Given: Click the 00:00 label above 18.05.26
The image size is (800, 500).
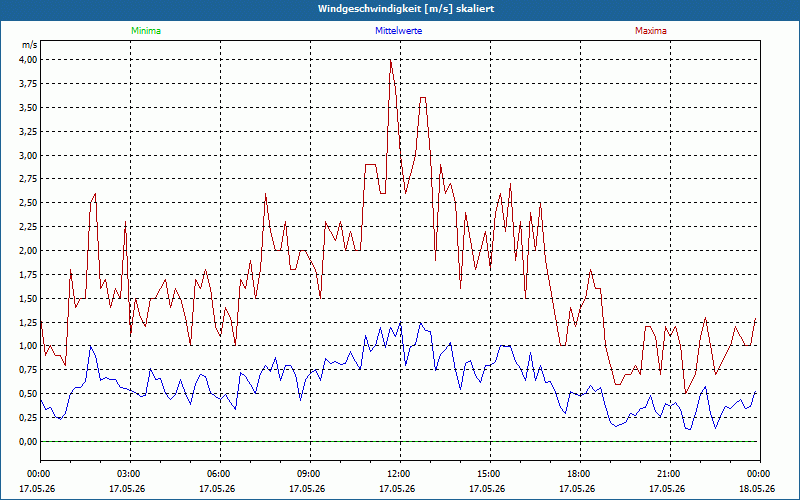Looking at the screenshot, I should [760, 474].
